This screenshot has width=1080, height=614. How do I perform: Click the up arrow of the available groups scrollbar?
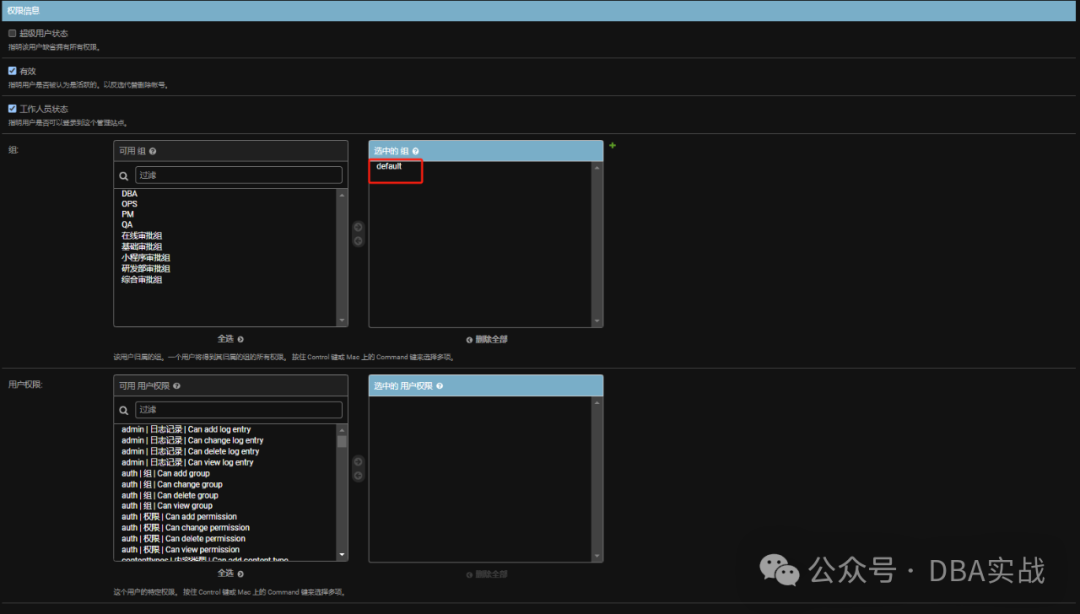pos(342,195)
